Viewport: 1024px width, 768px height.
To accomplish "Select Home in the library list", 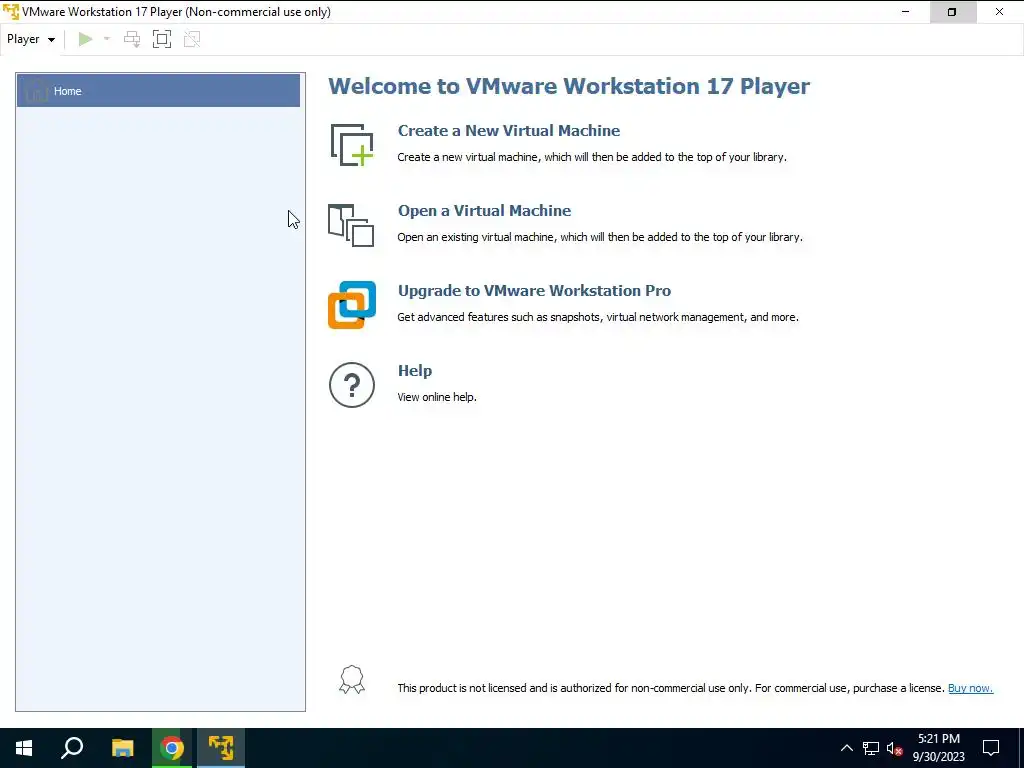I will tap(159, 91).
